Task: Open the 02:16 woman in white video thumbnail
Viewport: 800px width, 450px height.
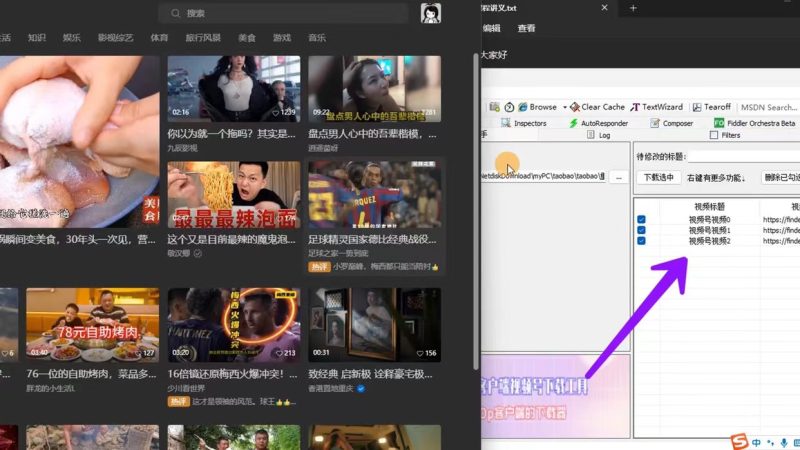Action: 234,89
